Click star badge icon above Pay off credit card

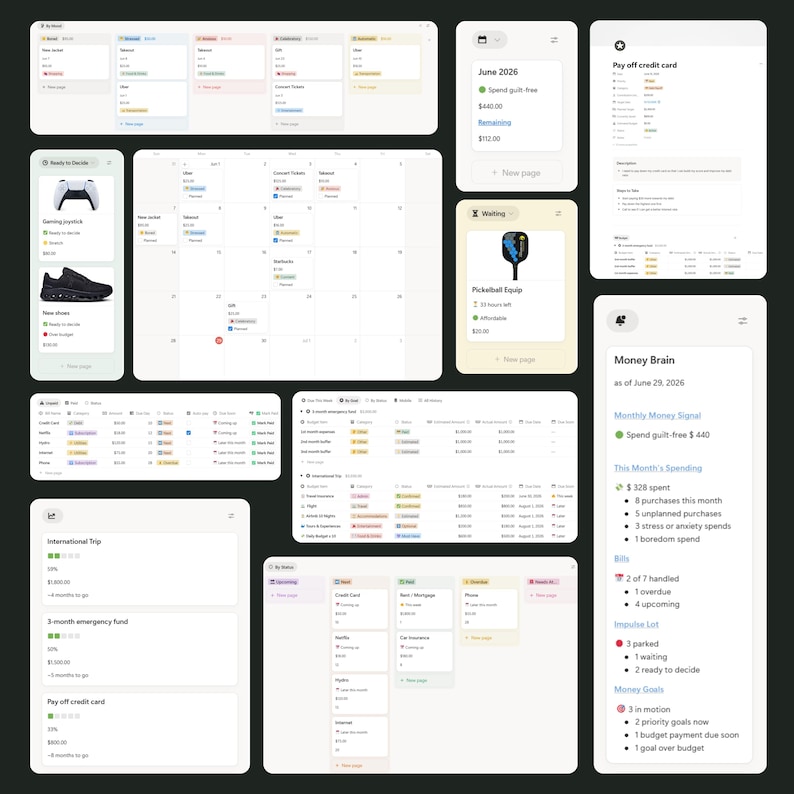tap(619, 46)
